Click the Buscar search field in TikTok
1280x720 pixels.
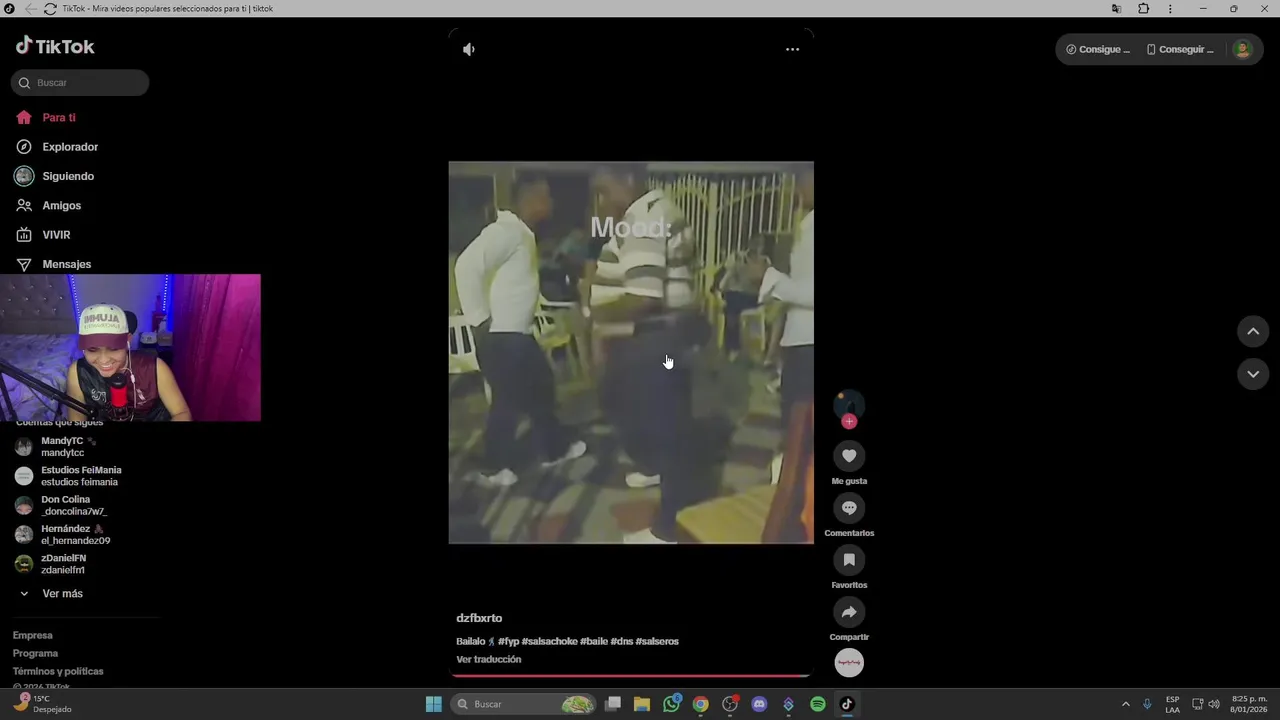click(x=80, y=83)
